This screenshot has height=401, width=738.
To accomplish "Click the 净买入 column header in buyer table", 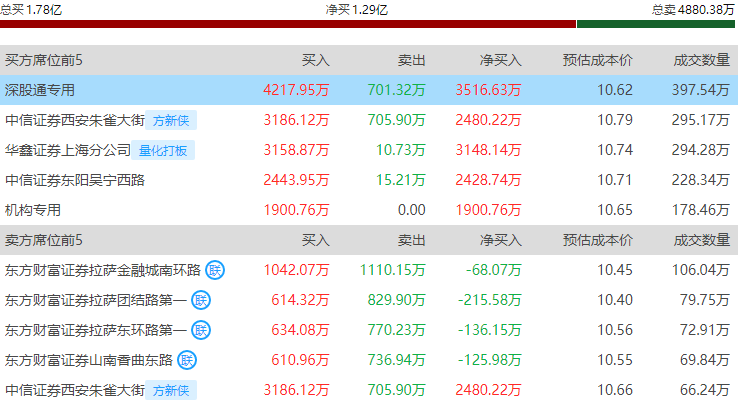I will (x=500, y=60).
